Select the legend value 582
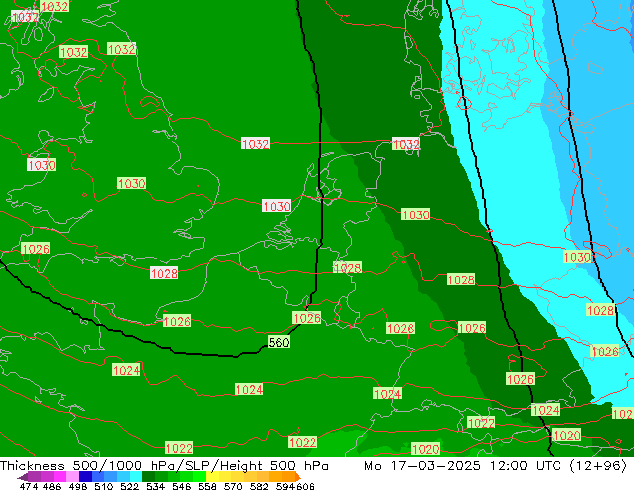Viewport: 634px width, 490px height. coord(259,486)
